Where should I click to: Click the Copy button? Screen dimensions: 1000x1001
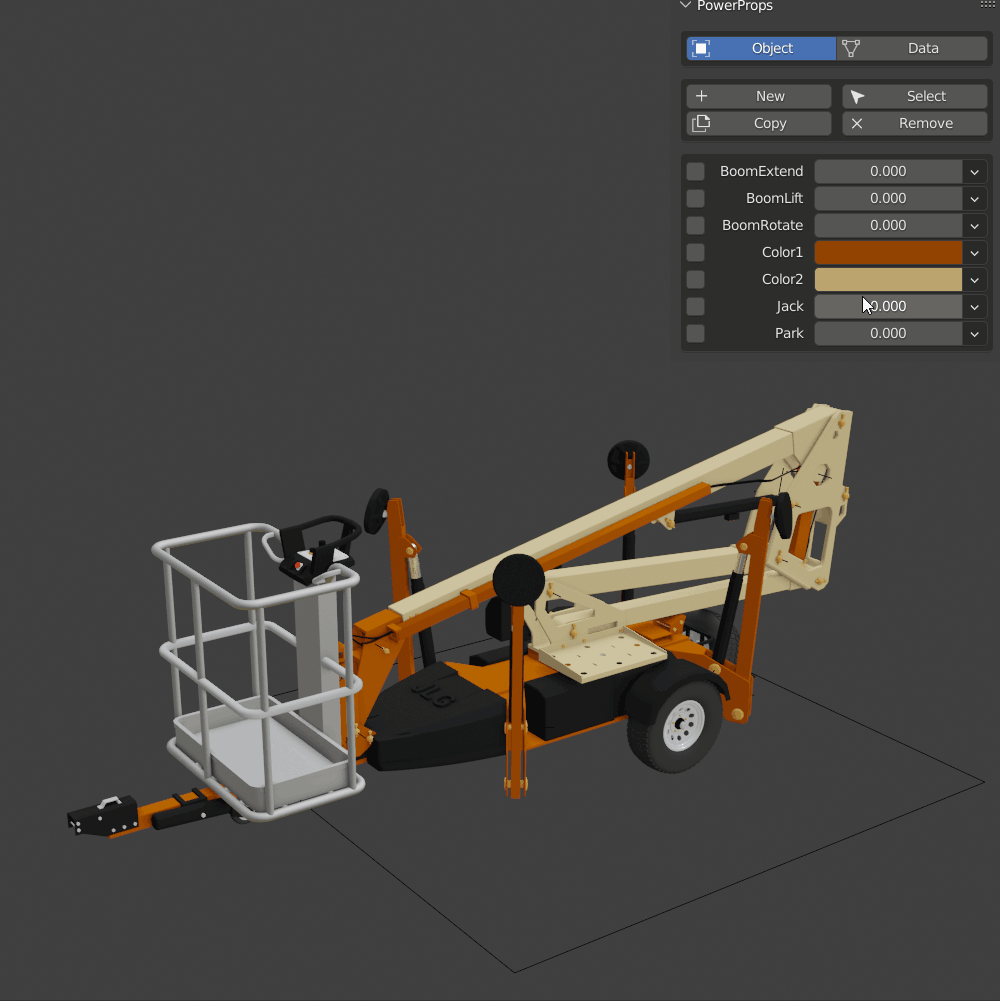click(759, 123)
